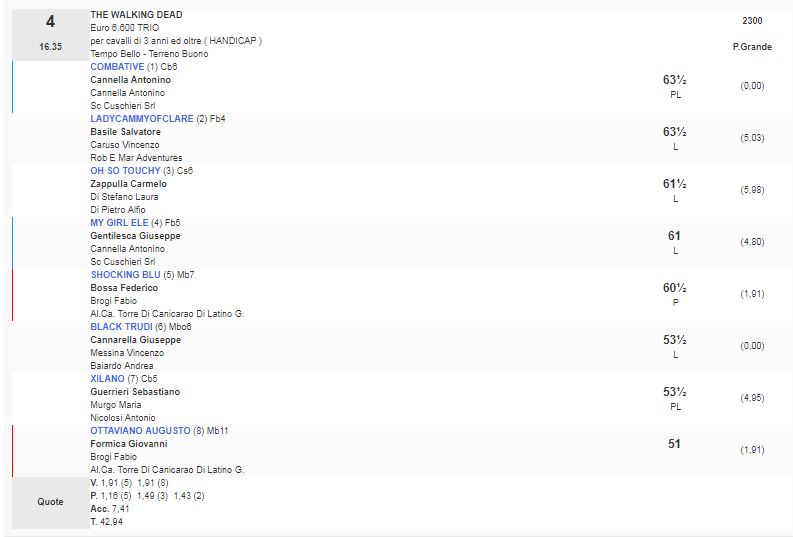Select jockey Zappulla Carmelo
Viewport: 793px width, 537px height.
point(128,184)
